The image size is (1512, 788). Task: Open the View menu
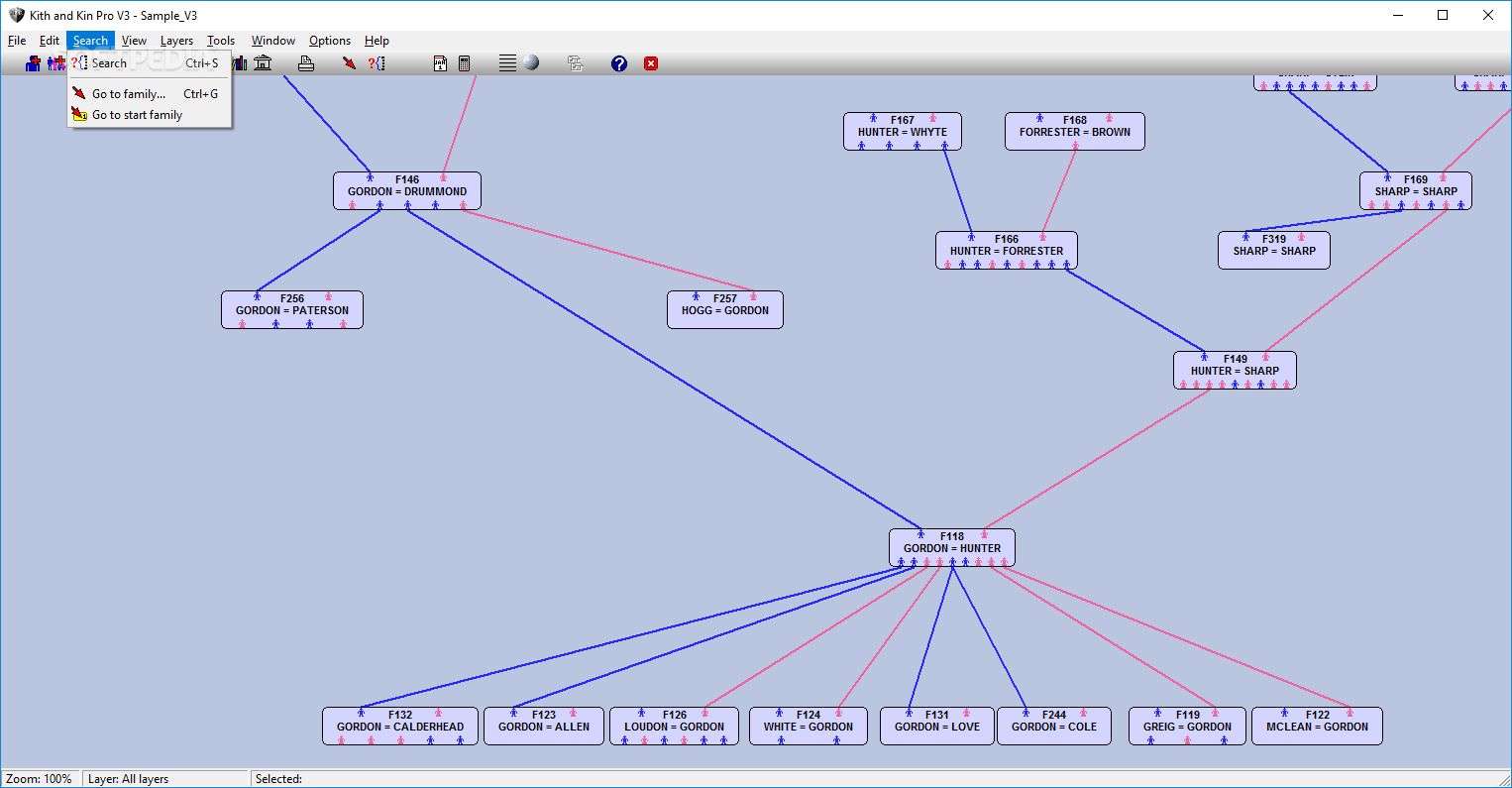134,41
